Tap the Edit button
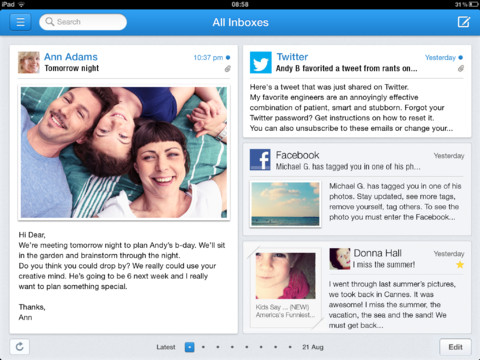Screen dimensions: 480x360 (455, 347)
